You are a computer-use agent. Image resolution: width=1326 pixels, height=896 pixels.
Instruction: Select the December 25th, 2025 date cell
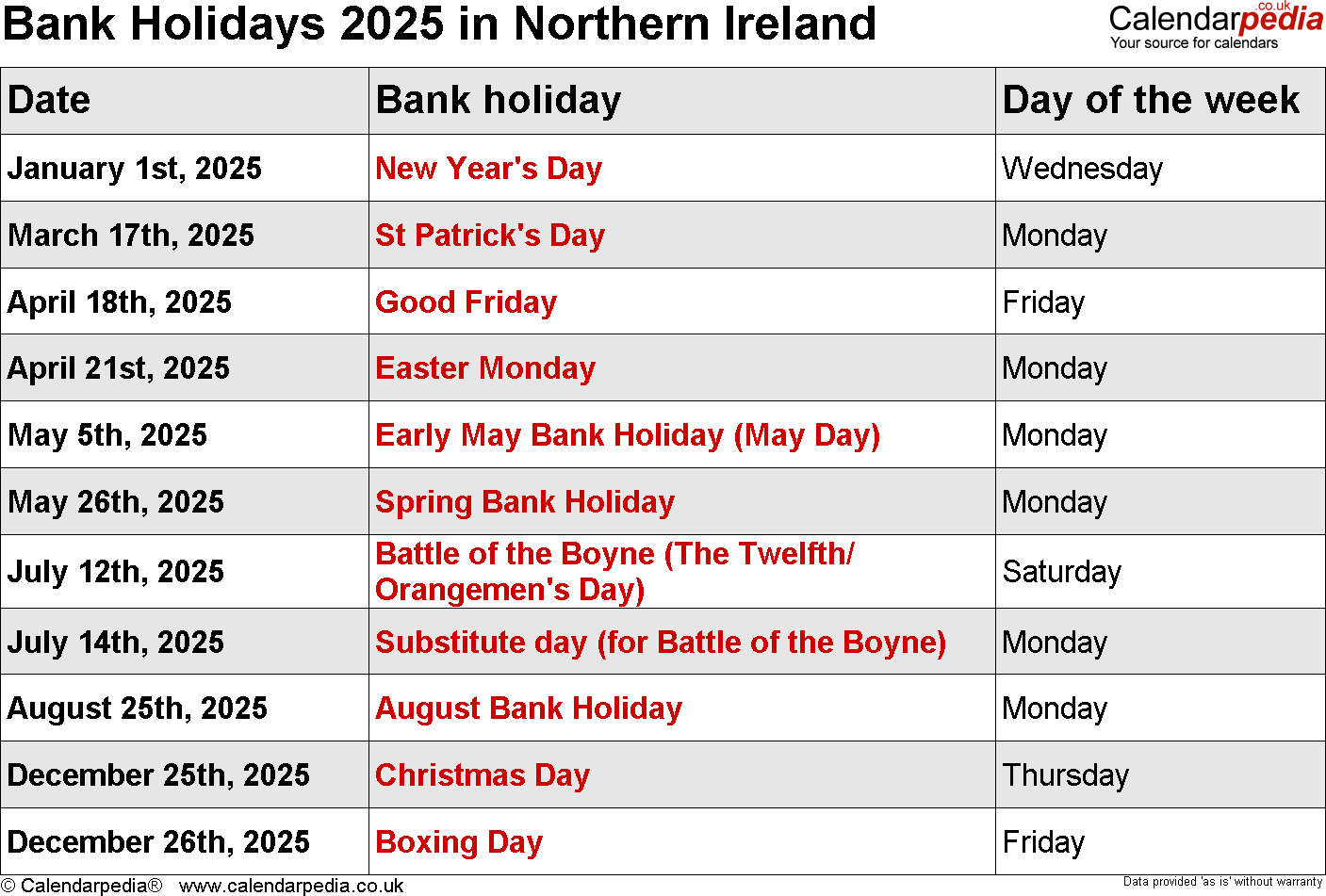[158, 775]
